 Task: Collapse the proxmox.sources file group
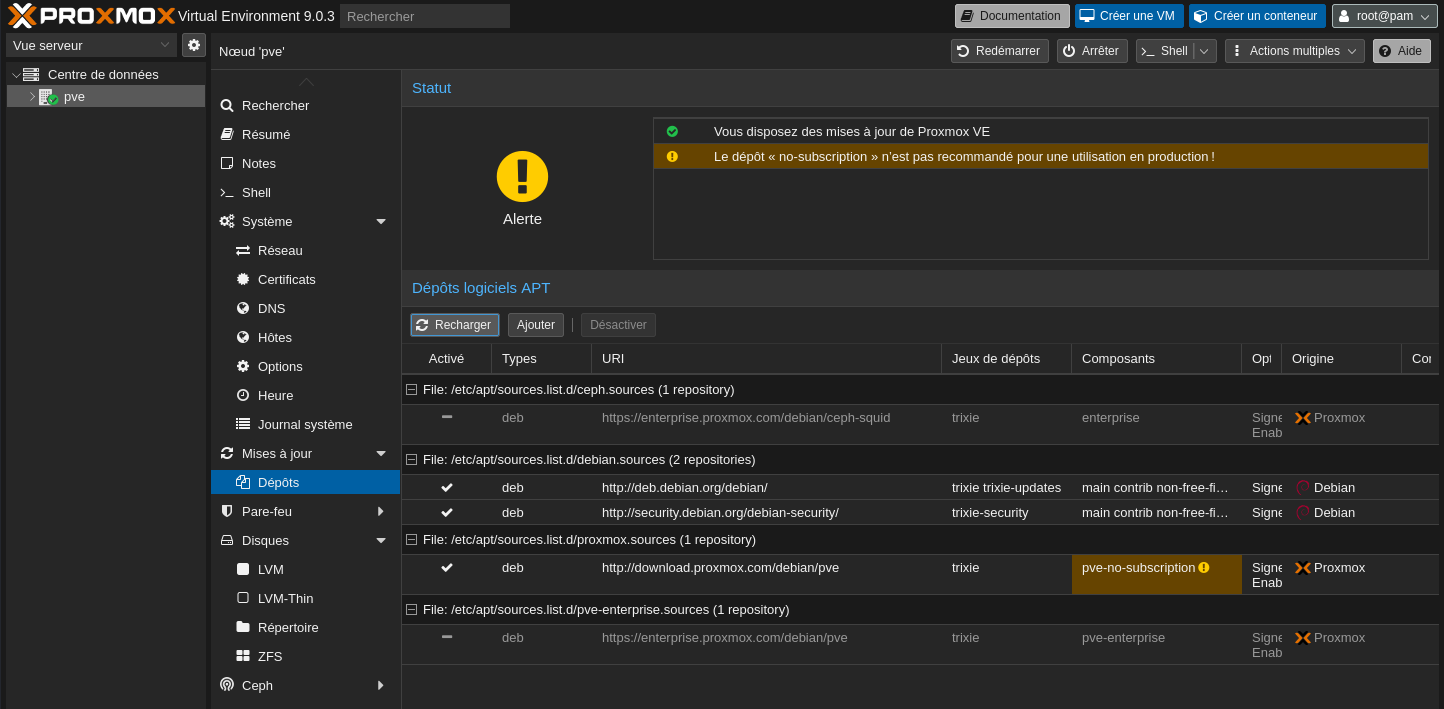click(x=411, y=539)
